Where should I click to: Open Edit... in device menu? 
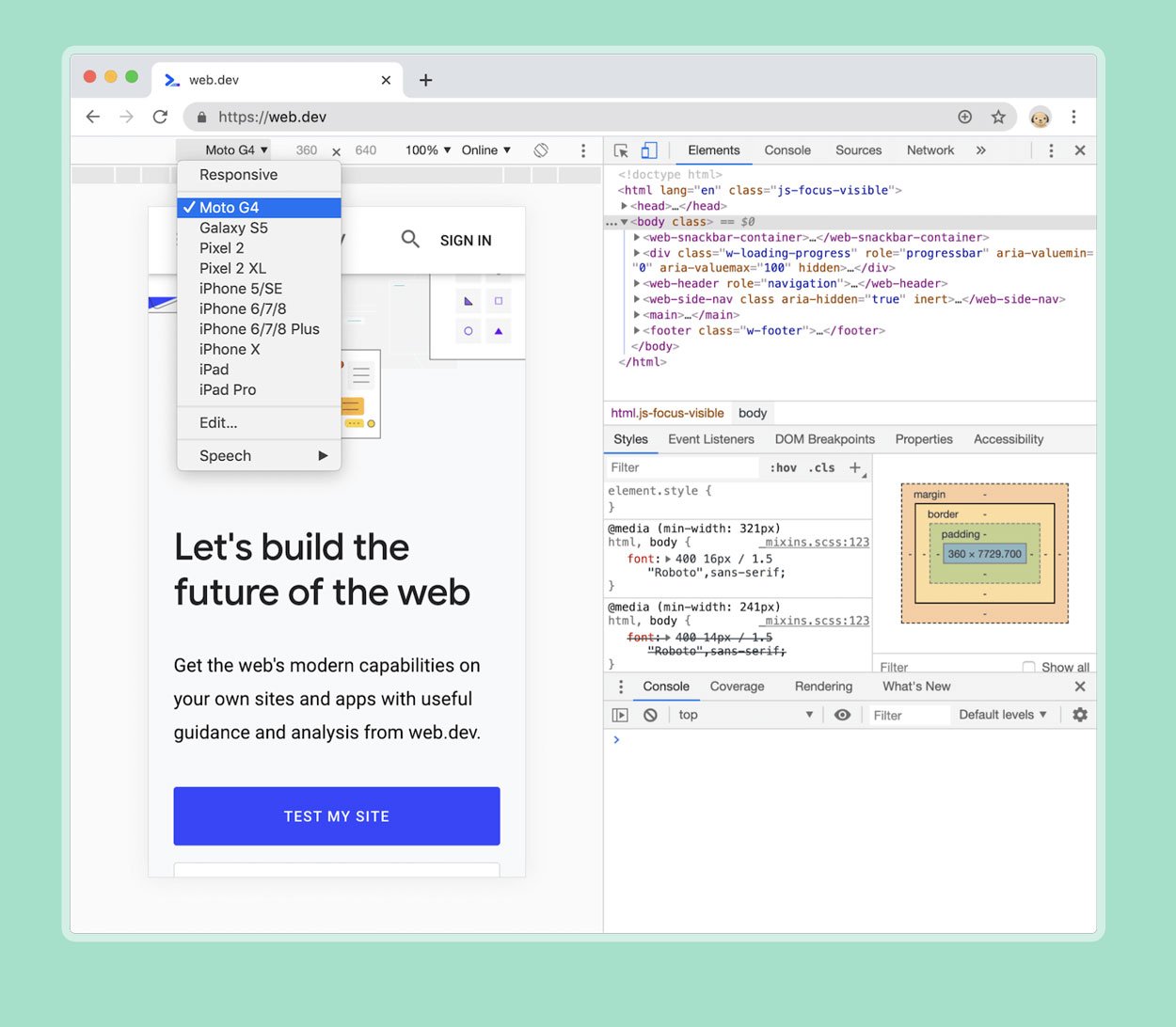click(259, 423)
